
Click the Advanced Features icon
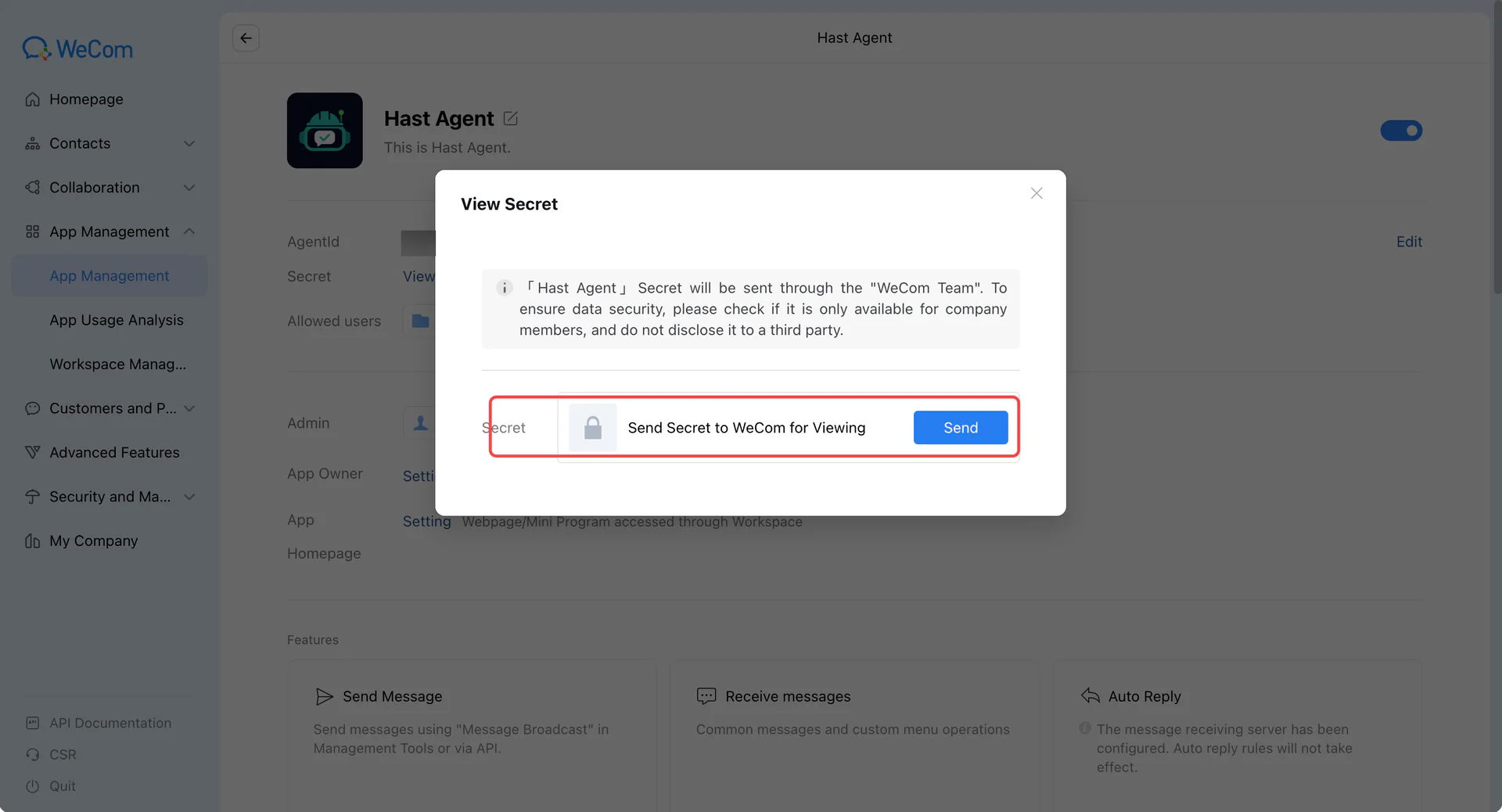pyautogui.click(x=32, y=452)
